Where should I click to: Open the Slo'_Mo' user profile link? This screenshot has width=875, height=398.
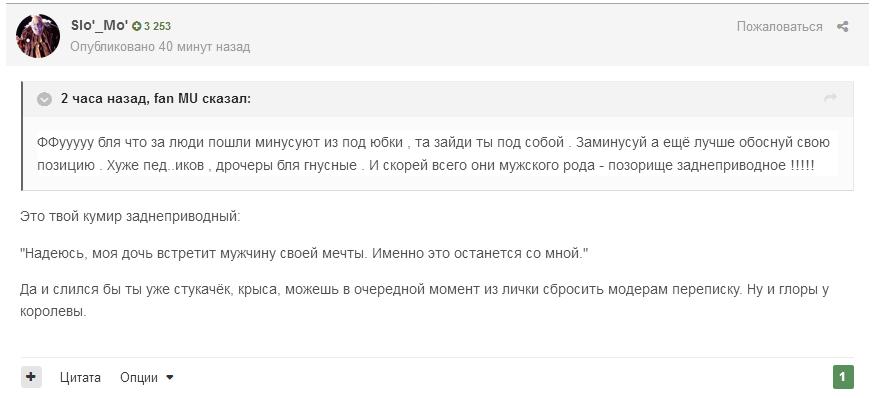99,25
